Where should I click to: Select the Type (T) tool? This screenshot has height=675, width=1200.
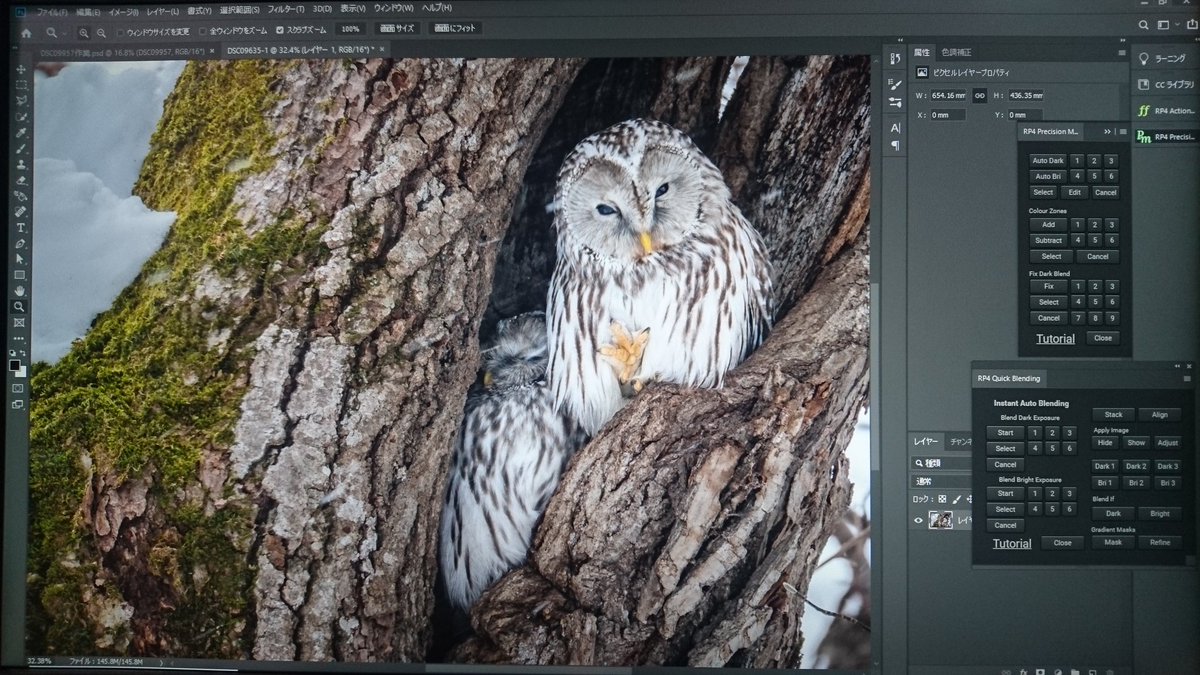(x=20, y=228)
